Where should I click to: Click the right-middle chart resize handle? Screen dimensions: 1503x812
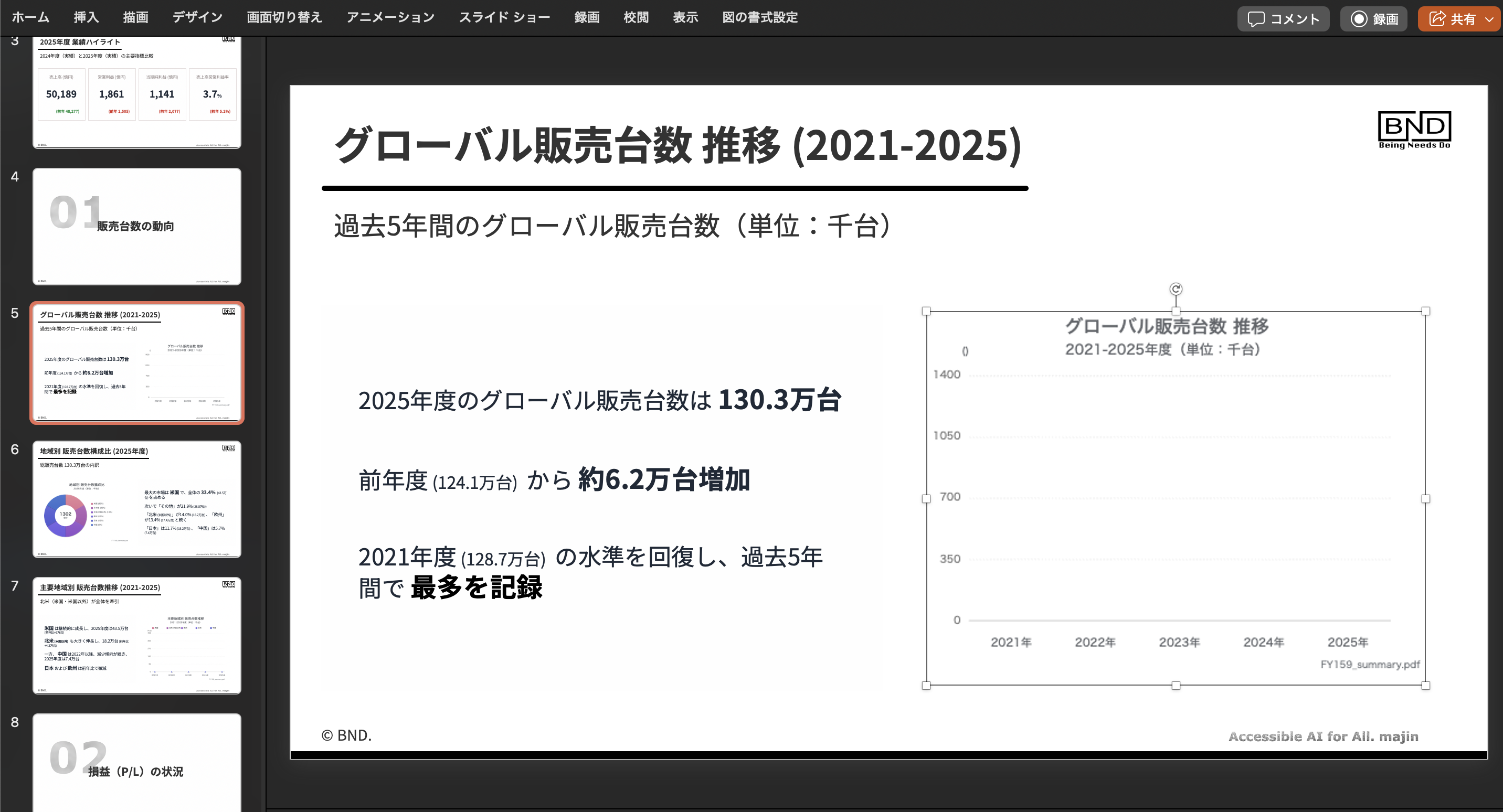(1425, 499)
